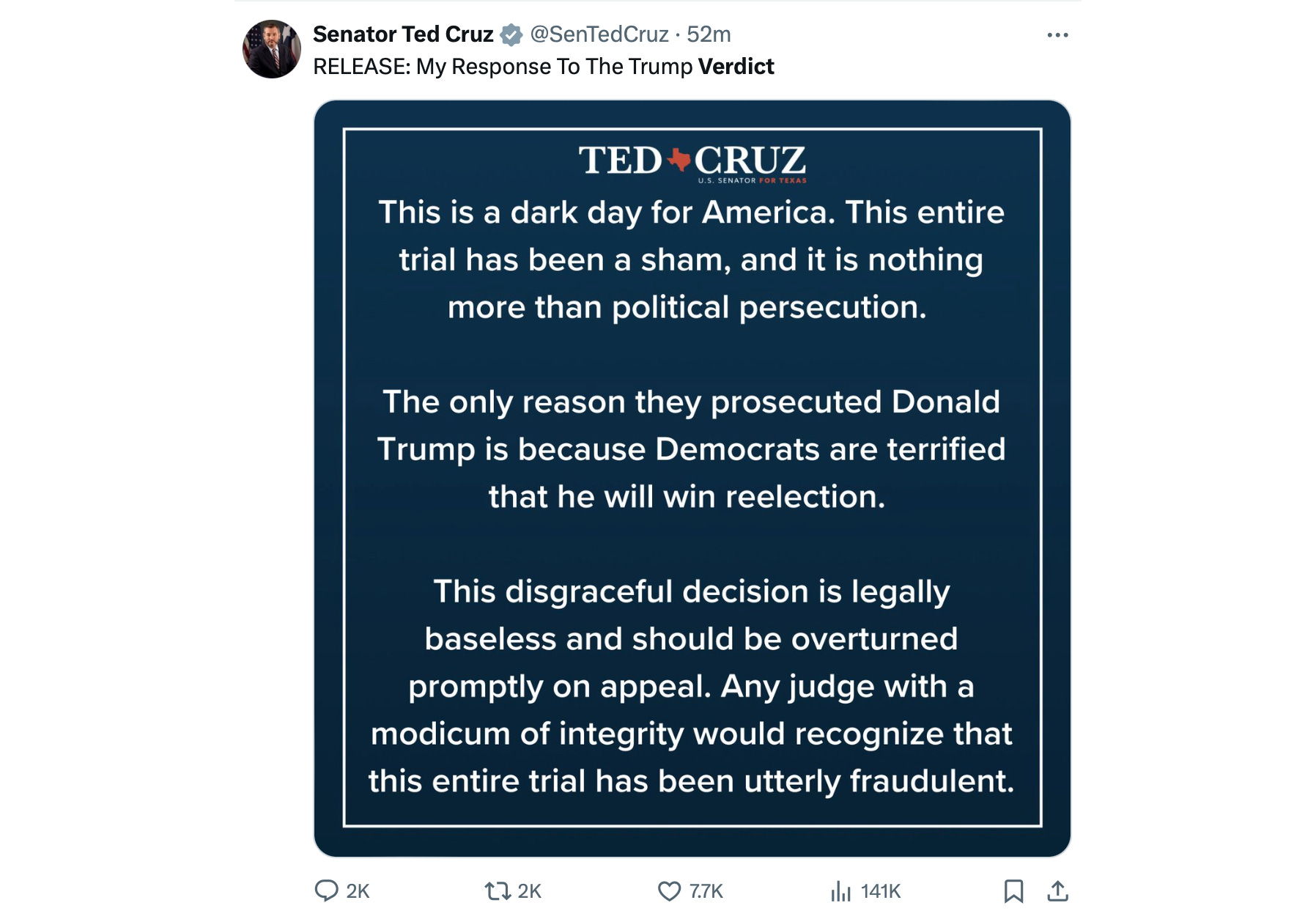Click the 2K repost count
The width and height of the screenshot is (1316, 922).
[x=529, y=891]
